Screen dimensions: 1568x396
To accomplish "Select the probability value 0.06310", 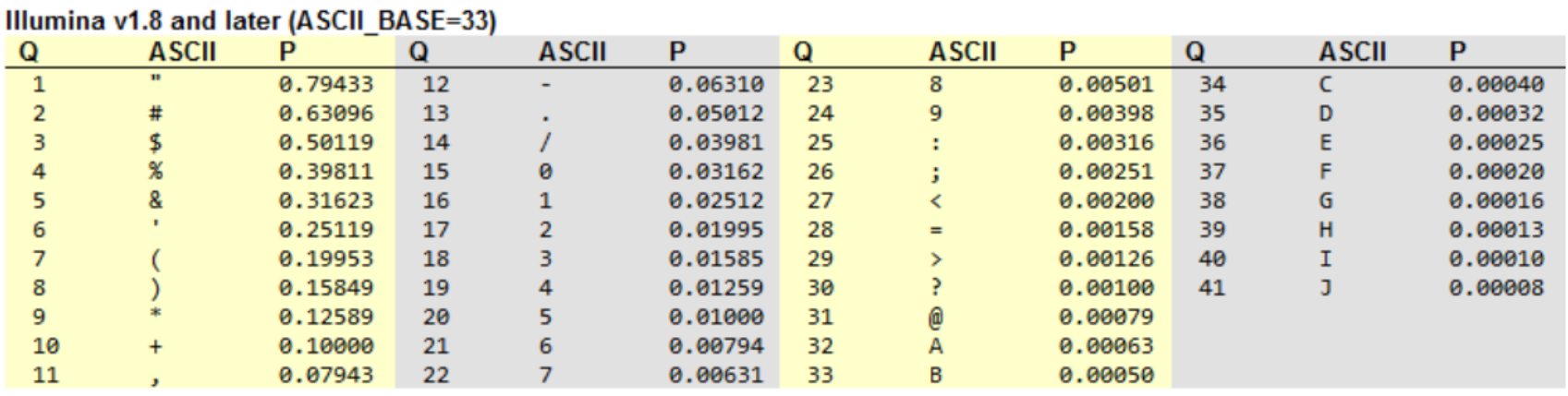I will point(716,85).
